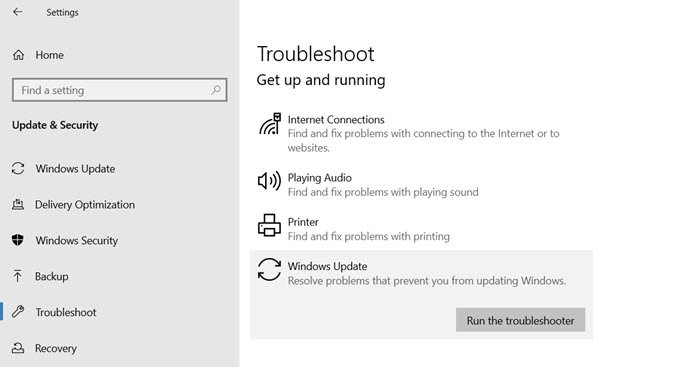Expand the Printer troubleshooter entry
This screenshot has height=367, width=699.
[421, 229]
